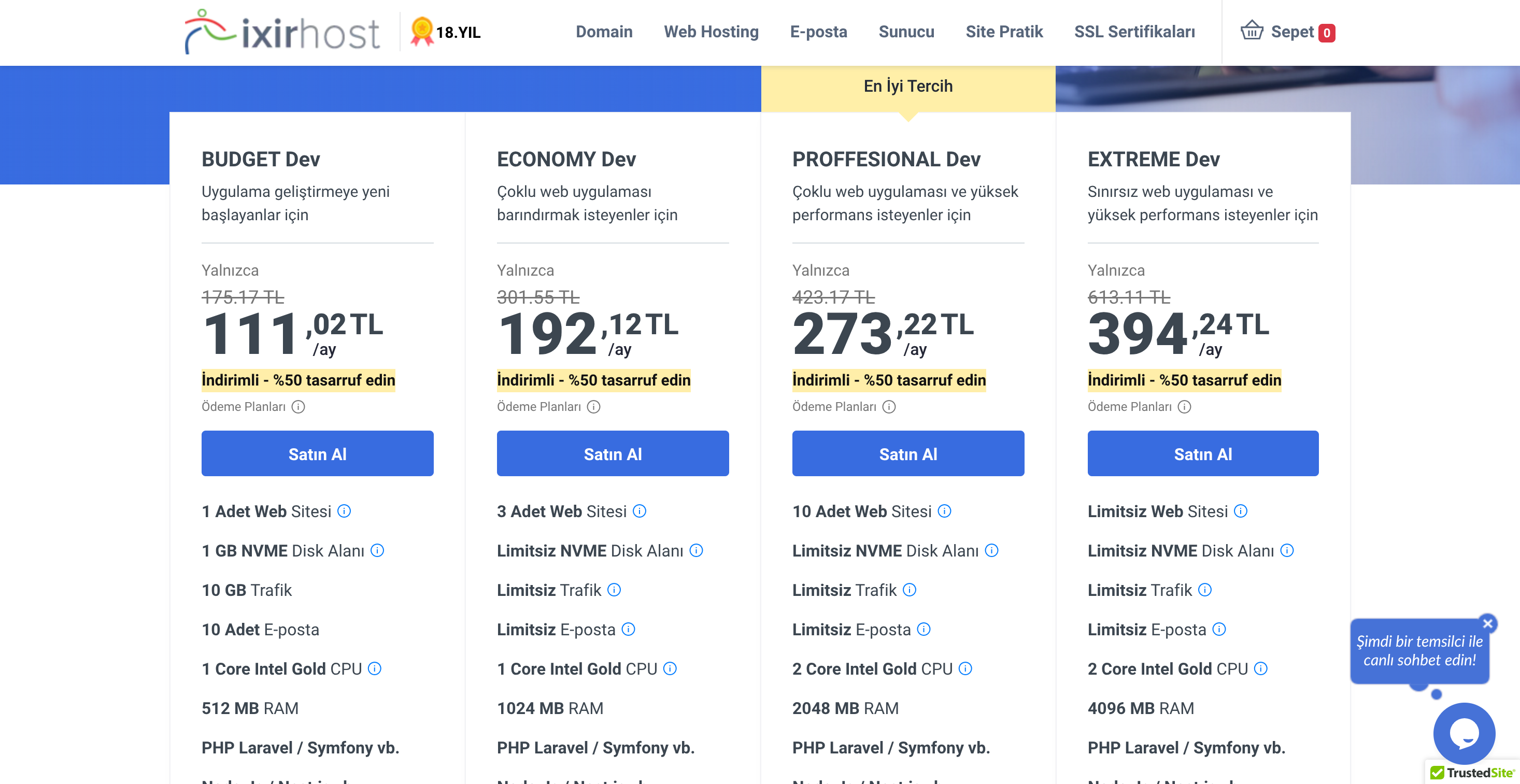Click info icon beside 2048 MB plan's 2 Core CPU

(x=965, y=668)
